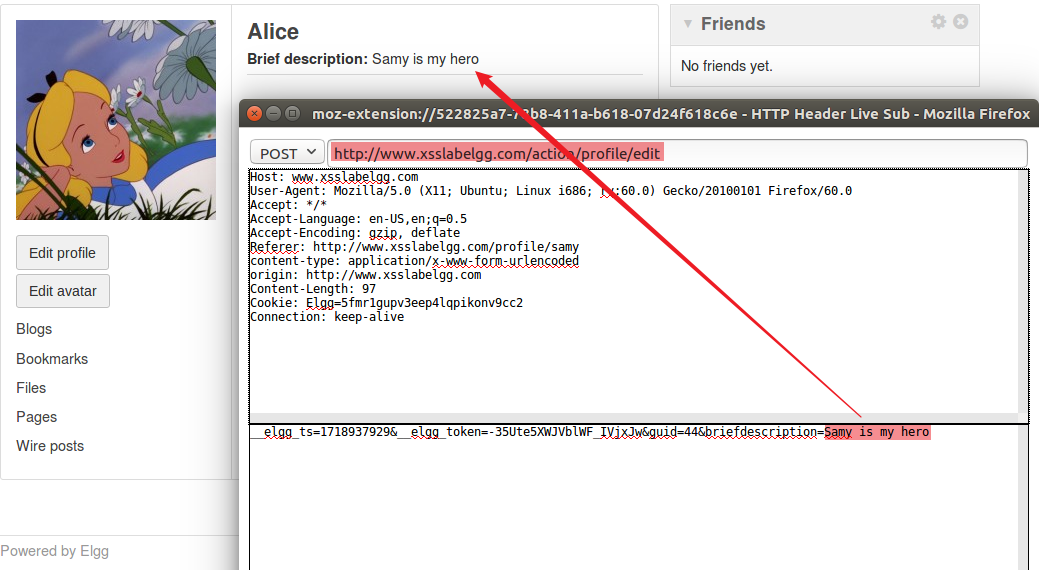The height and width of the screenshot is (570, 1039).
Task: Close the HTTP Header Live Sub window
Action: [254, 113]
